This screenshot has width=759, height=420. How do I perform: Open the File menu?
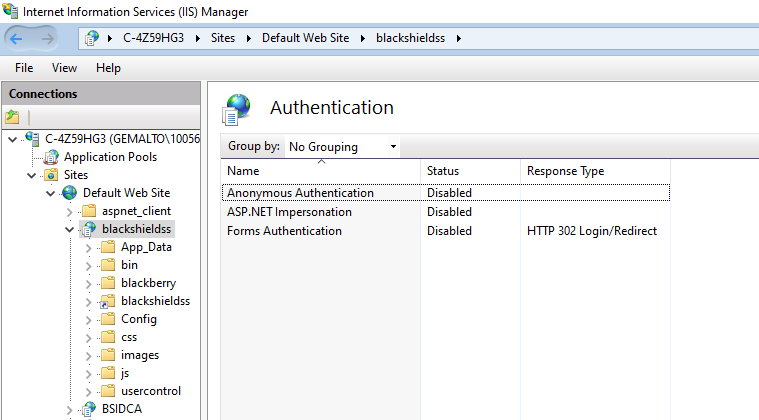(x=24, y=68)
